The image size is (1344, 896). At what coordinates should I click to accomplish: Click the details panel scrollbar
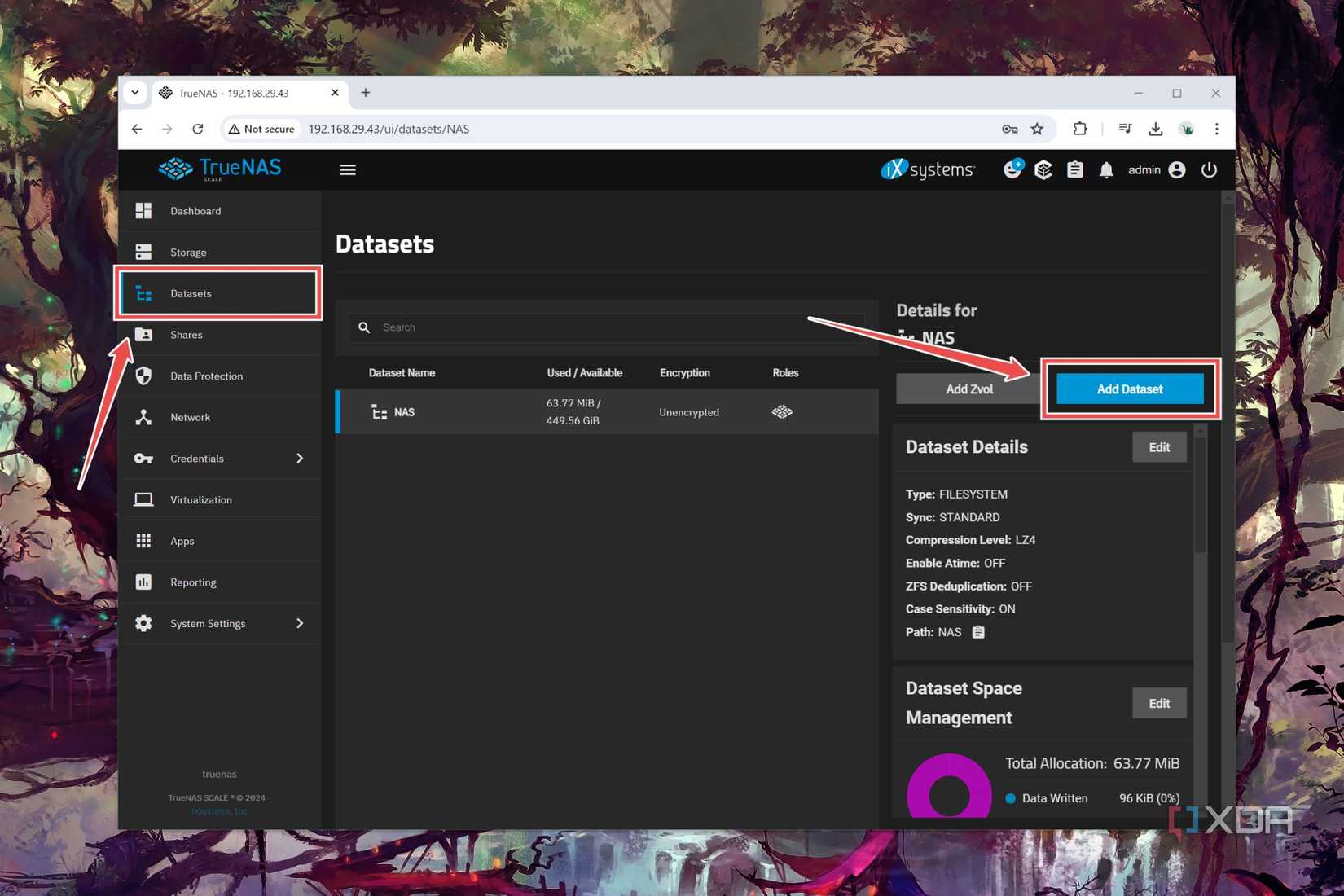1200,497
